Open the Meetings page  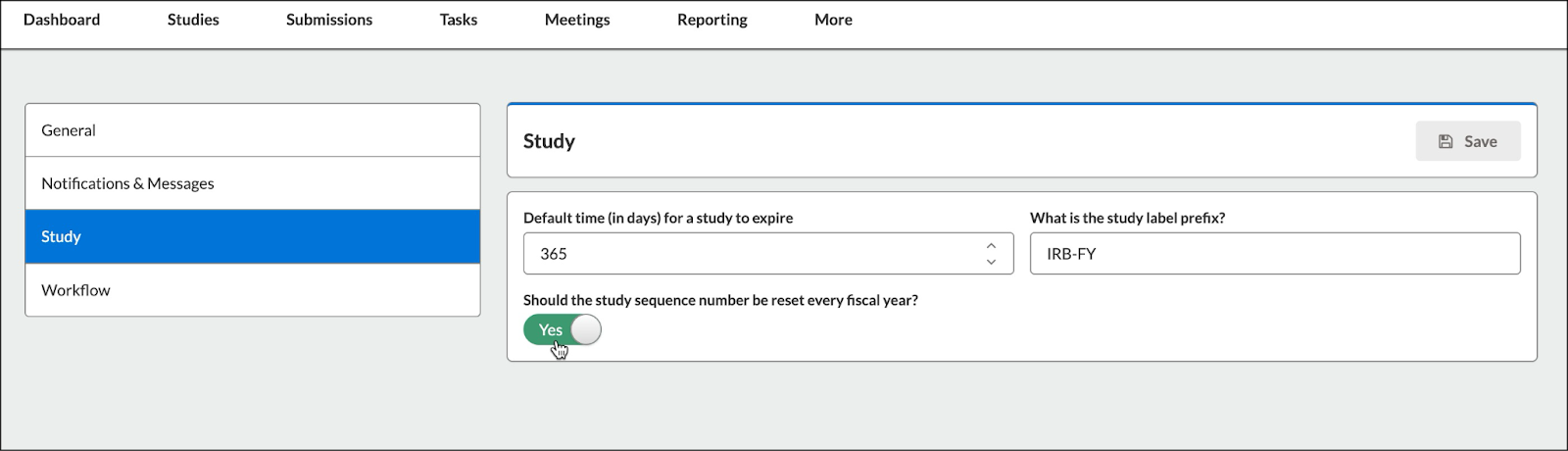(577, 20)
